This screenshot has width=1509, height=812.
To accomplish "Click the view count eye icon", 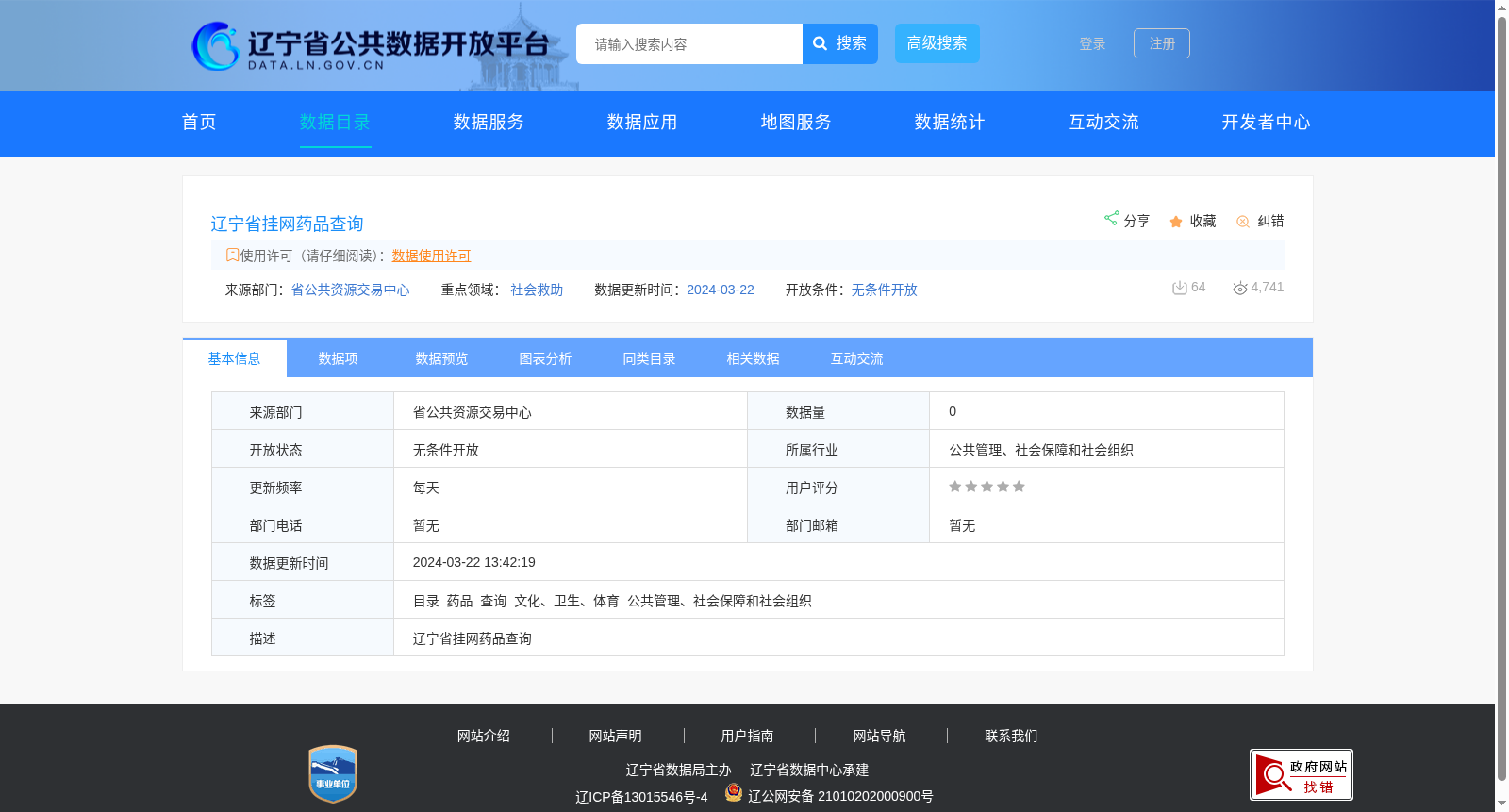I will tap(1240, 288).
